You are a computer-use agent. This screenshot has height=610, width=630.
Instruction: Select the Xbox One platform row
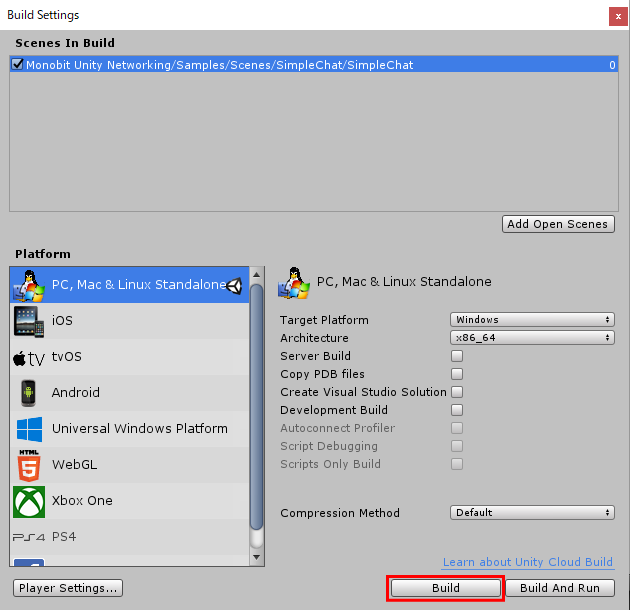pyautogui.click(x=129, y=501)
